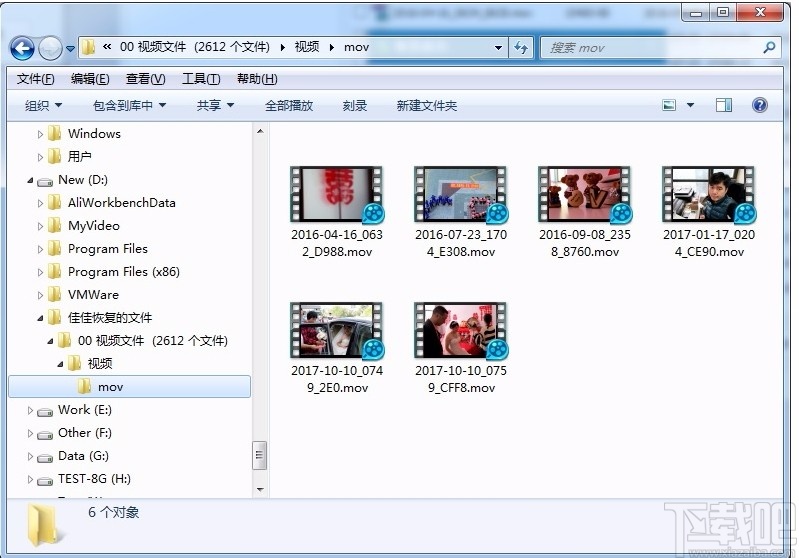Expand the AliWorkbenchData folder
Image resolution: width=799 pixels, height=558 pixels.
tap(40, 203)
